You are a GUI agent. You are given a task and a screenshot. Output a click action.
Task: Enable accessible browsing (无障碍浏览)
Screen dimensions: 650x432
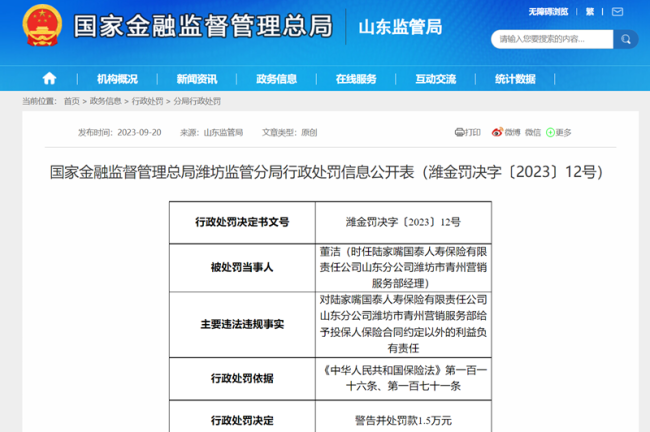549,12
